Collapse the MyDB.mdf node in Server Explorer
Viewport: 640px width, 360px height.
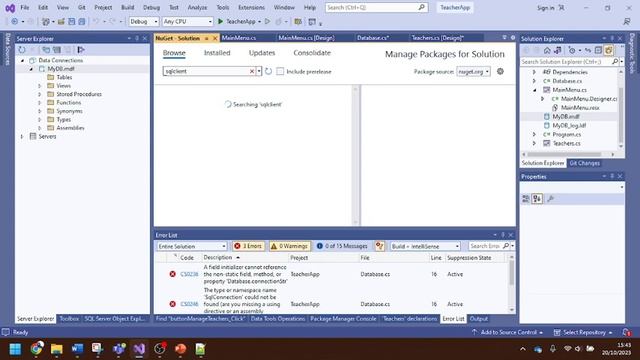pos(31,69)
